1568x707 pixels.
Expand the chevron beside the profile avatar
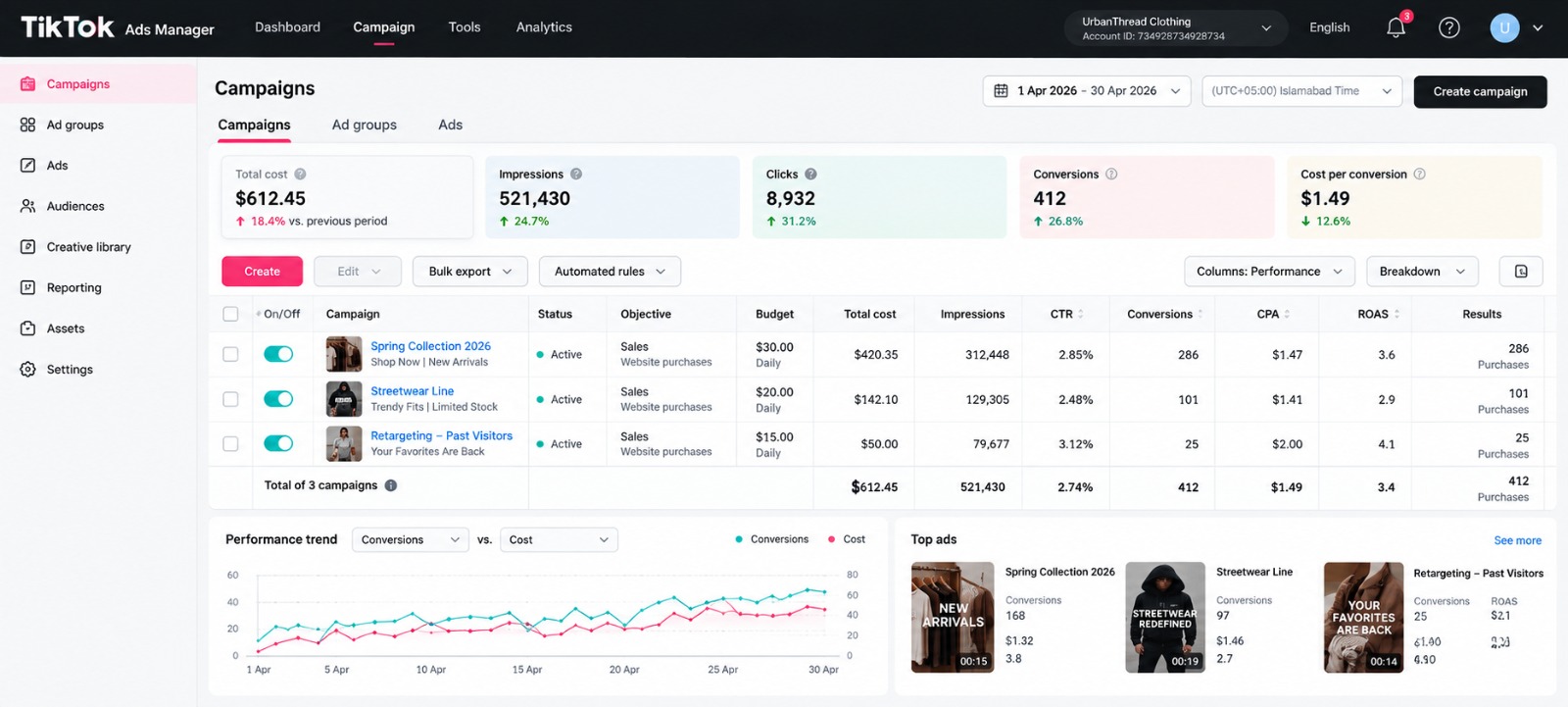[1538, 27]
